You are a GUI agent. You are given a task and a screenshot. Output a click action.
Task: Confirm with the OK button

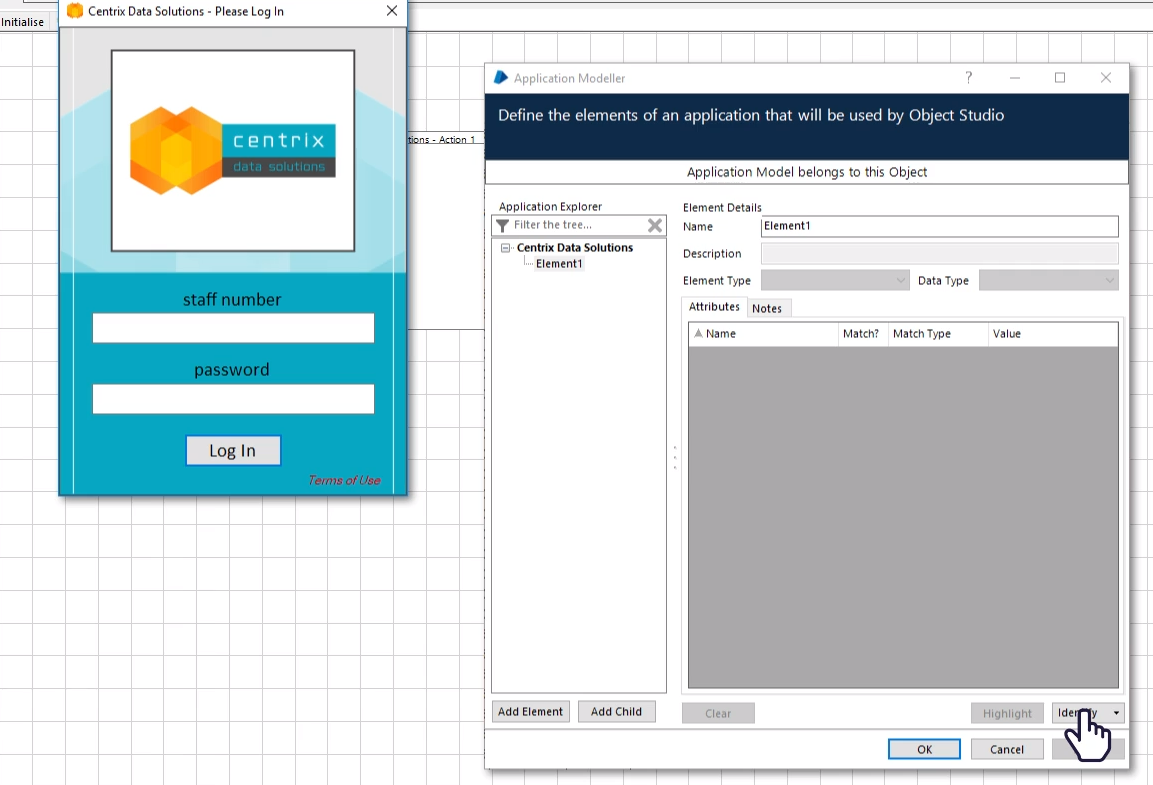click(924, 749)
